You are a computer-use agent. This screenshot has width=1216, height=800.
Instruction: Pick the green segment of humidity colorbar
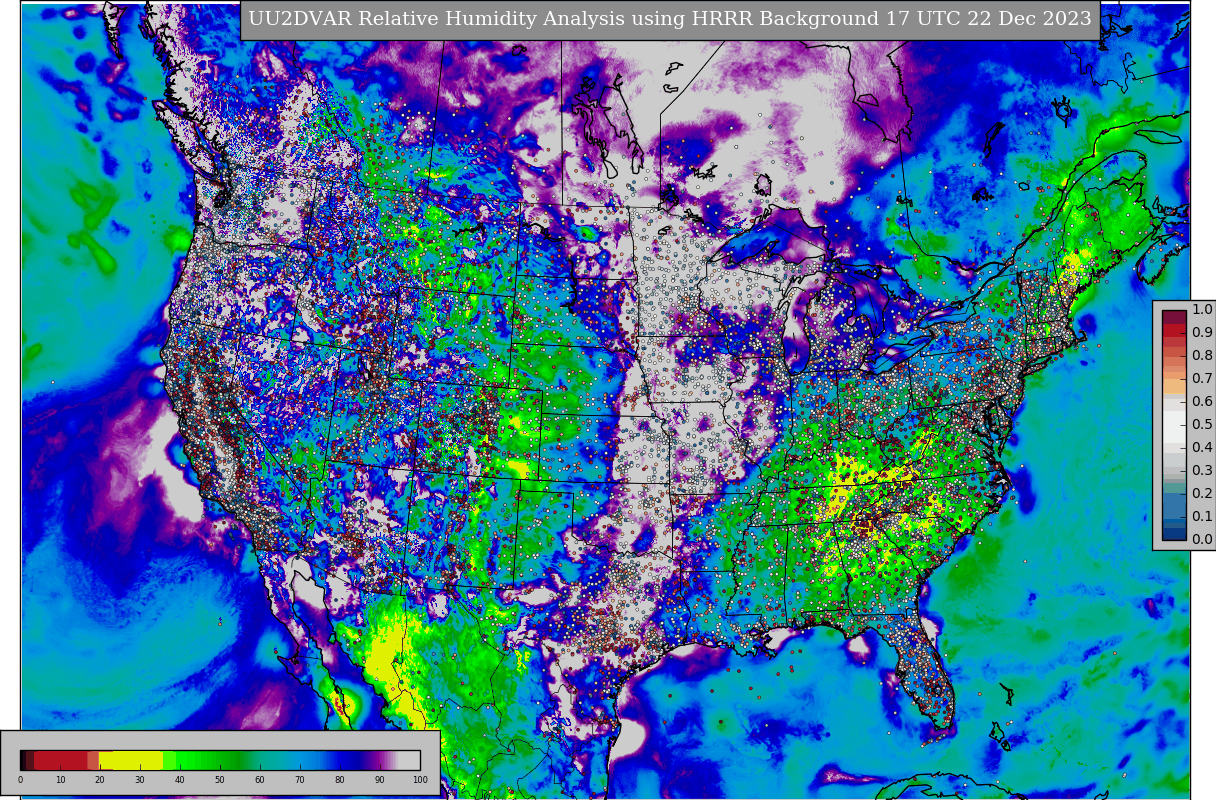tap(206, 760)
